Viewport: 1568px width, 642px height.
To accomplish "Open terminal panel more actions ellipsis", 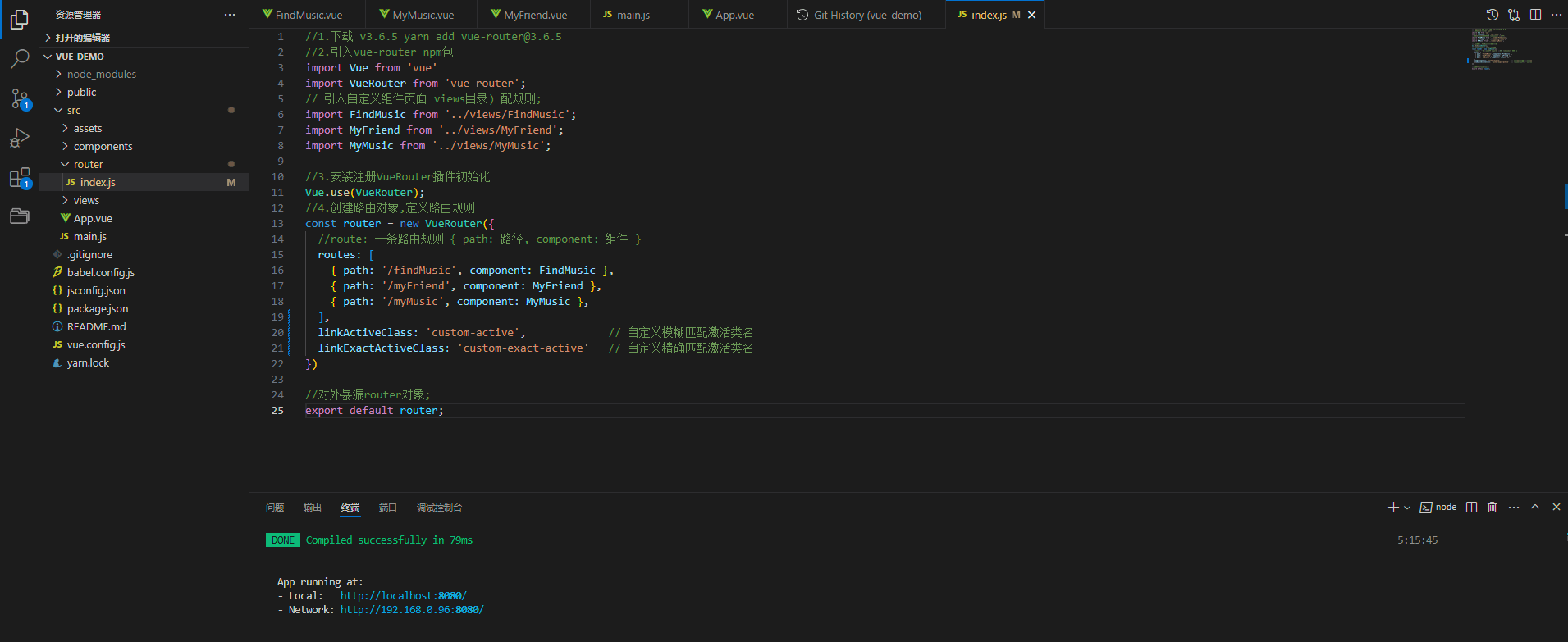I will (1514, 508).
